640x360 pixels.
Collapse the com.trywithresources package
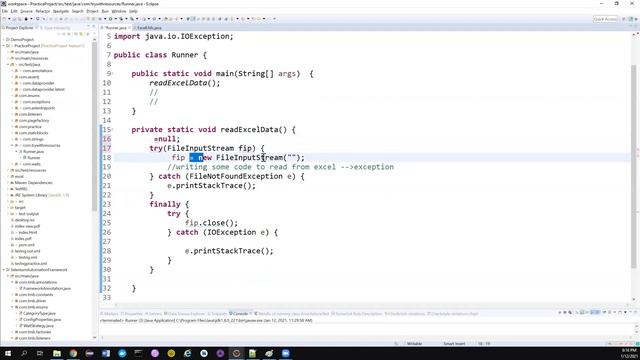tap(12, 145)
